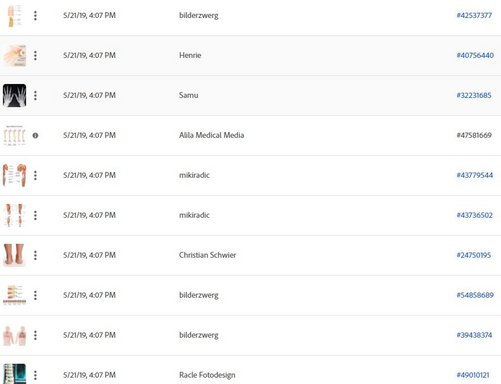Viewport: 501px width, 384px height.
Task: Select the arm muscles thumbnail for #43779544
Action: [14, 175]
